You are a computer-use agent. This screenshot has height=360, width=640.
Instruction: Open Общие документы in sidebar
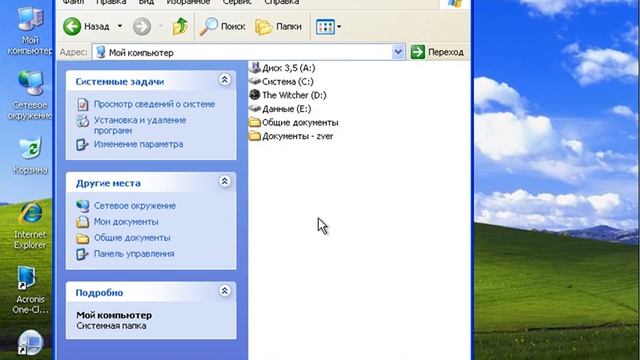[132, 238]
